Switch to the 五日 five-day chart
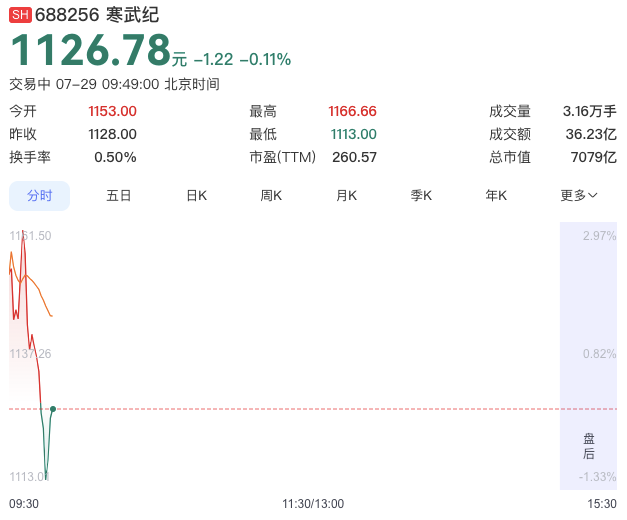 [x=119, y=196]
